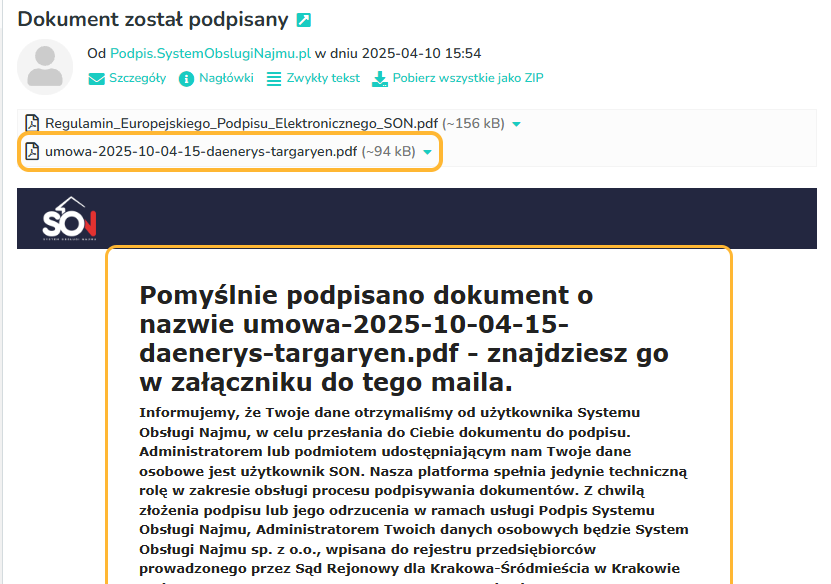Image resolution: width=831 pixels, height=584 pixels.
Task: Open sender link Podpis.SystemObslugiNajmu.pl
Action: (x=210, y=54)
